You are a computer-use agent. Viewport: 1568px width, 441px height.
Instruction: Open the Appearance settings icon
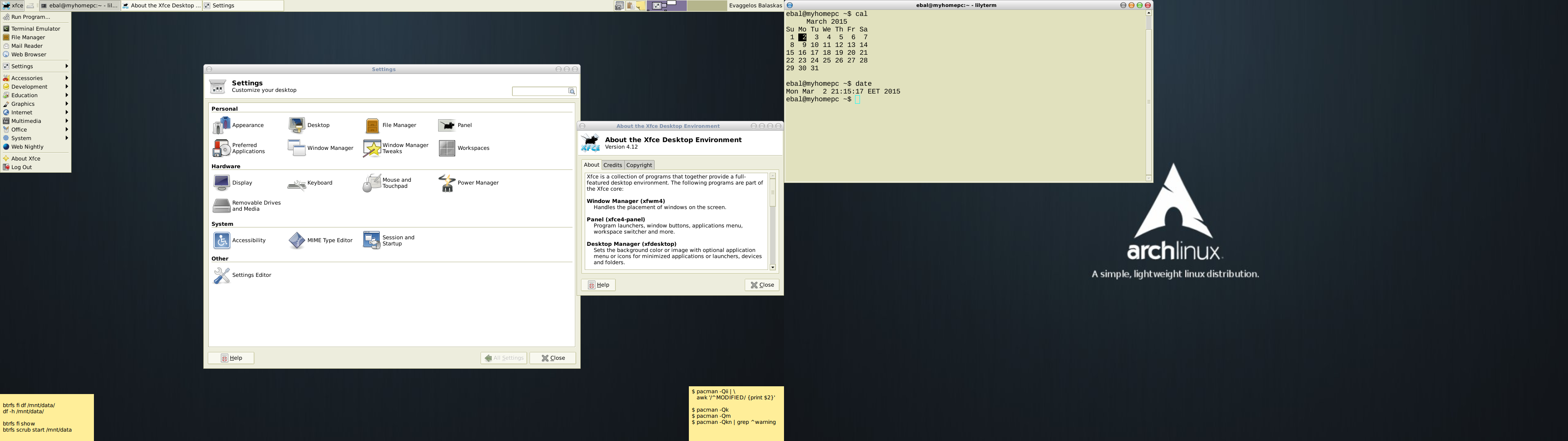[x=222, y=125]
